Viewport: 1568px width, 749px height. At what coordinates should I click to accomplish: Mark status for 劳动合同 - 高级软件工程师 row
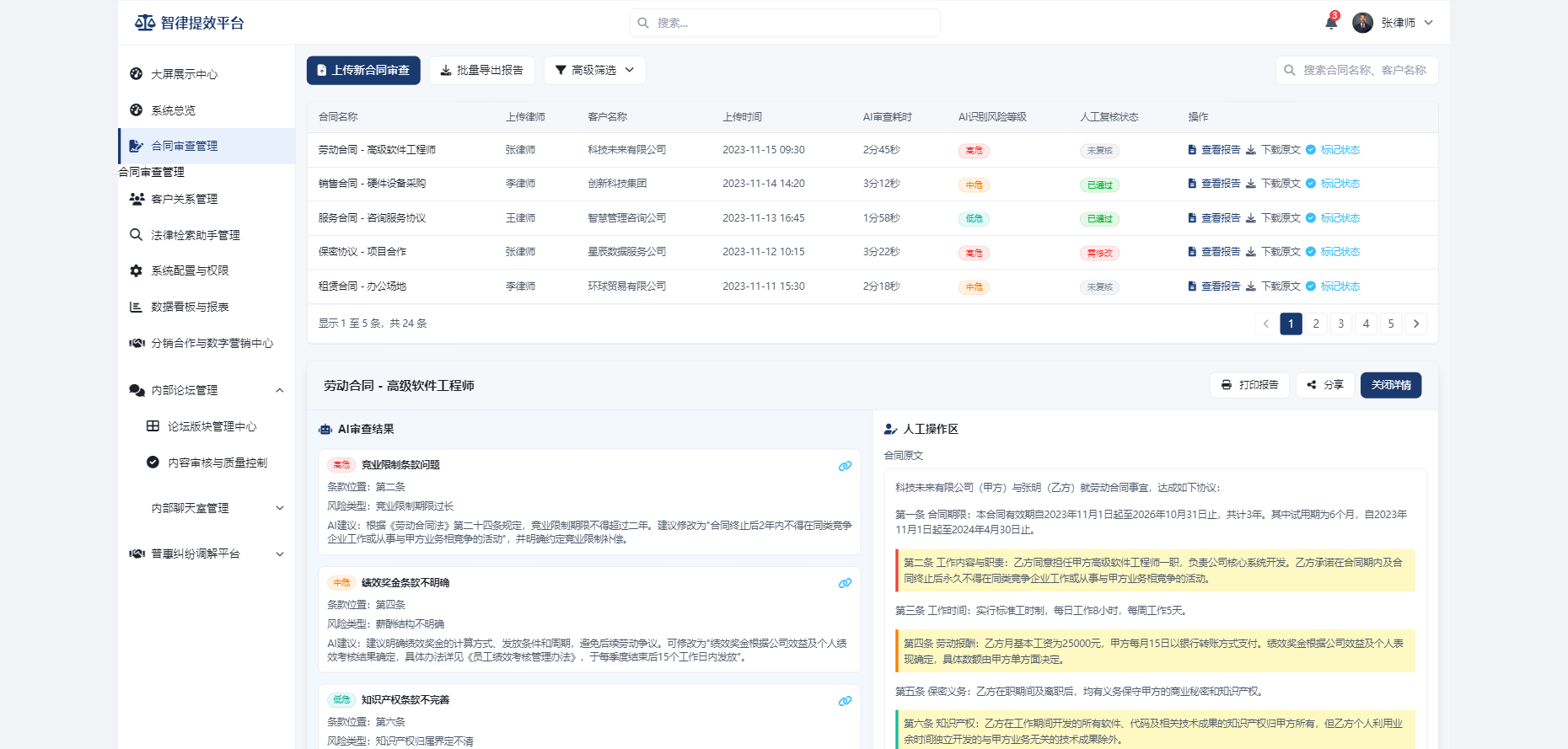click(1333, 150)
